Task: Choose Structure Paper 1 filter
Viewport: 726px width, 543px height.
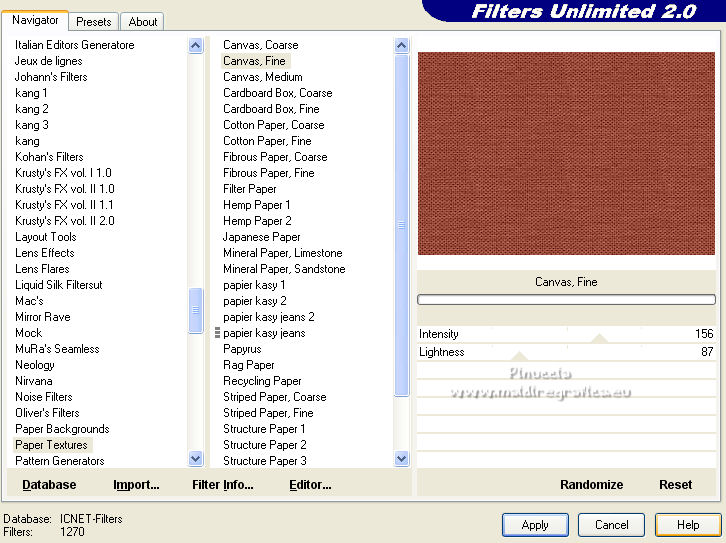Action: [x=264, y=429]
